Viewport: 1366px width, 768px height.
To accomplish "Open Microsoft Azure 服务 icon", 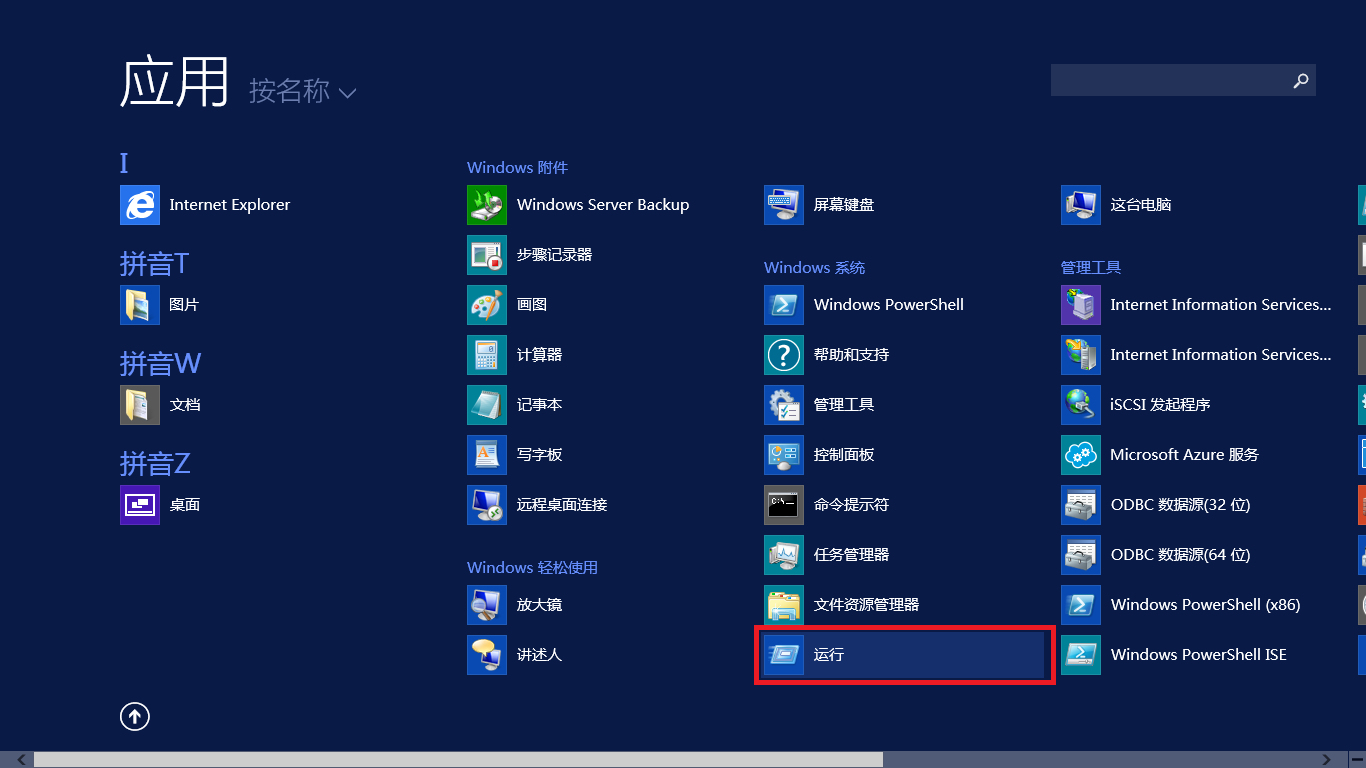I will click(1081, 455).
